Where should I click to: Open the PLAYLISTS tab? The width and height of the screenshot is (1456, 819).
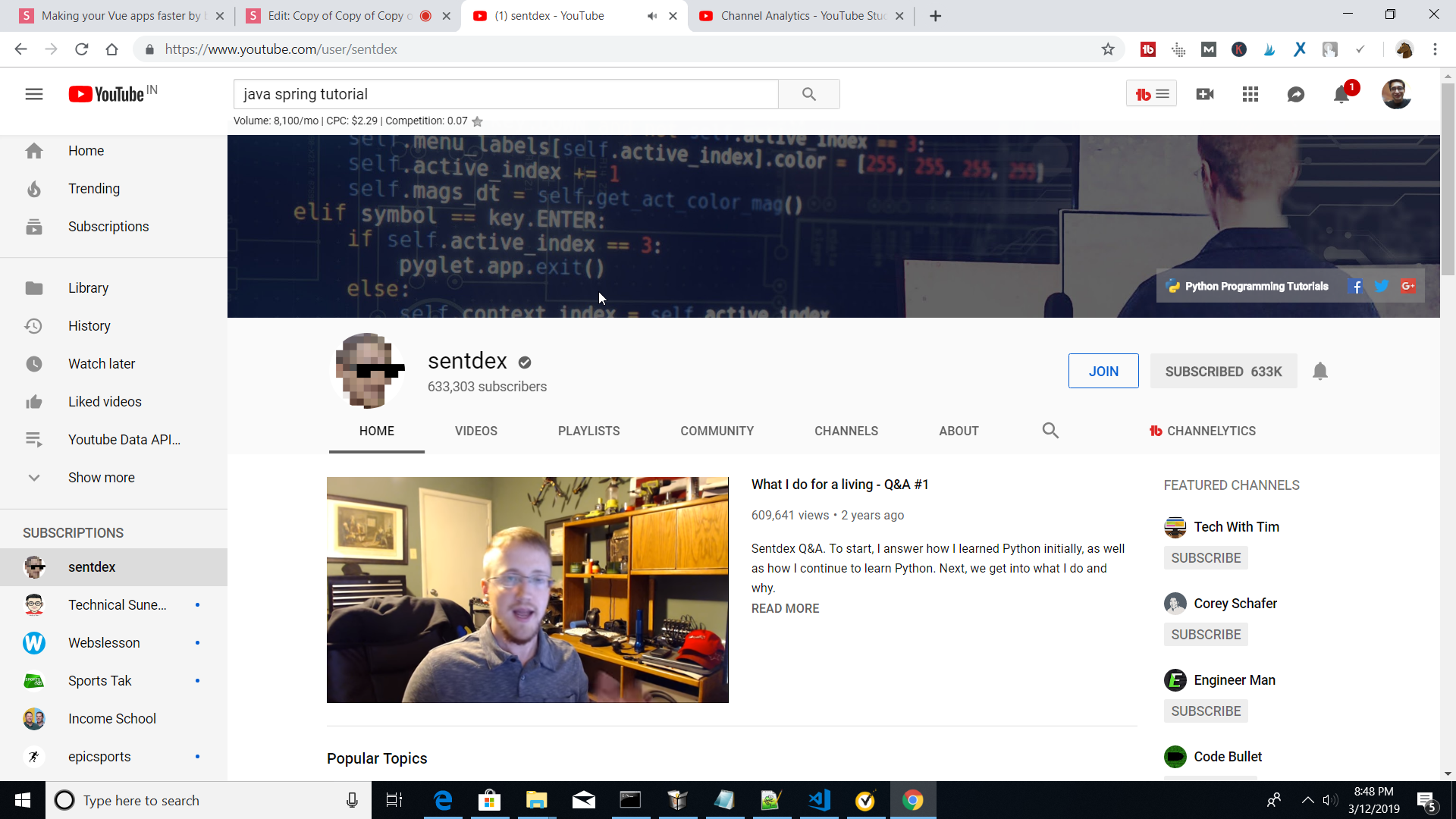(588, 431)
